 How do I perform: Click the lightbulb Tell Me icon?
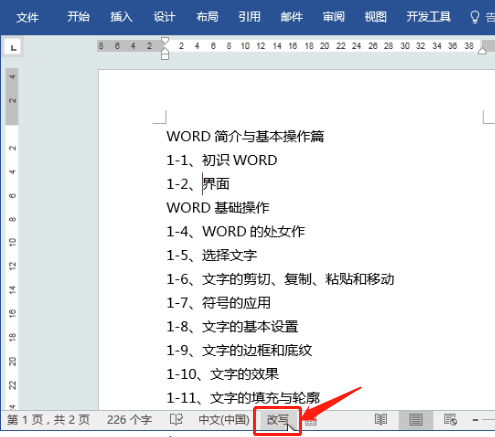[x=475, y=17]
